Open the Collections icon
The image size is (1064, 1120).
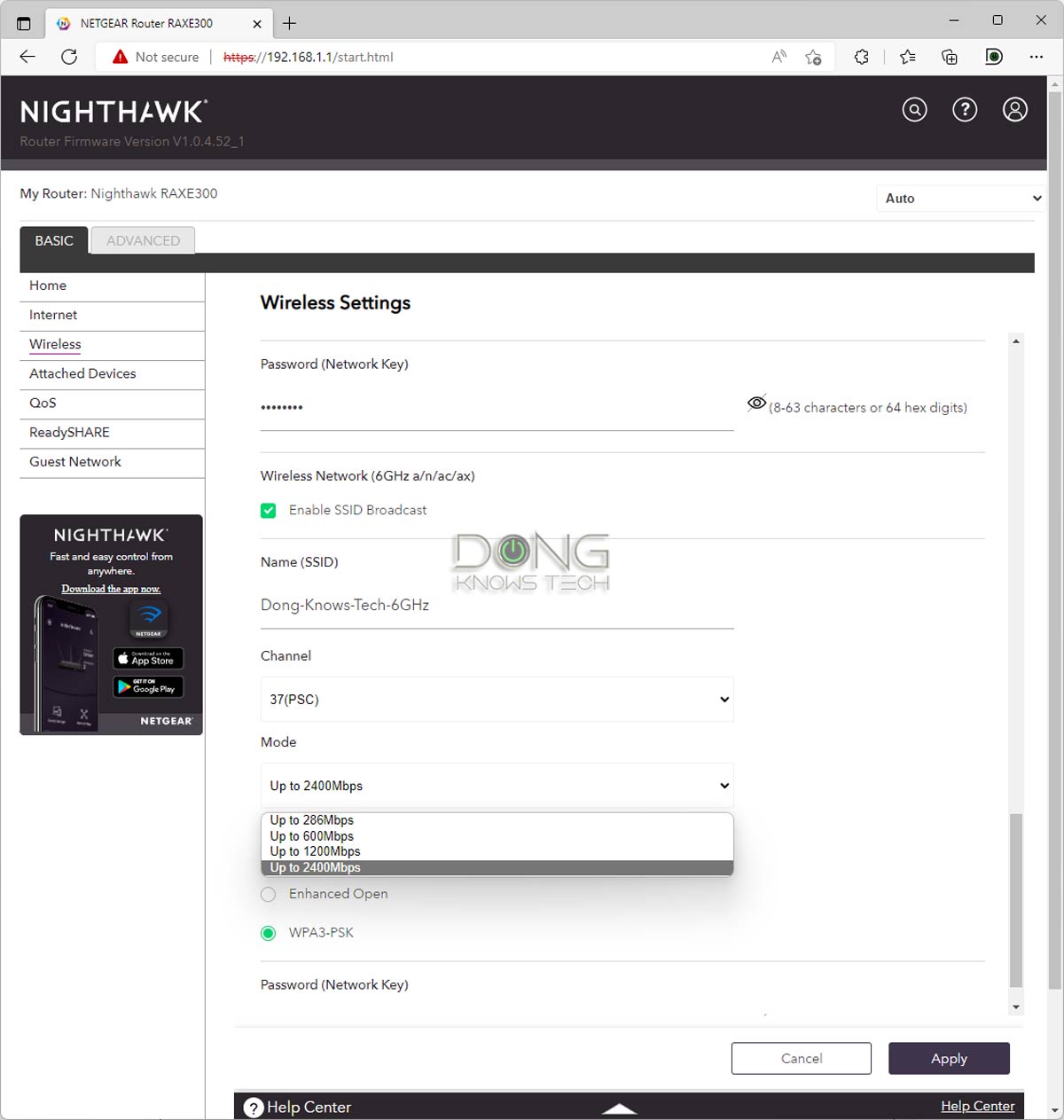[950, 57]
